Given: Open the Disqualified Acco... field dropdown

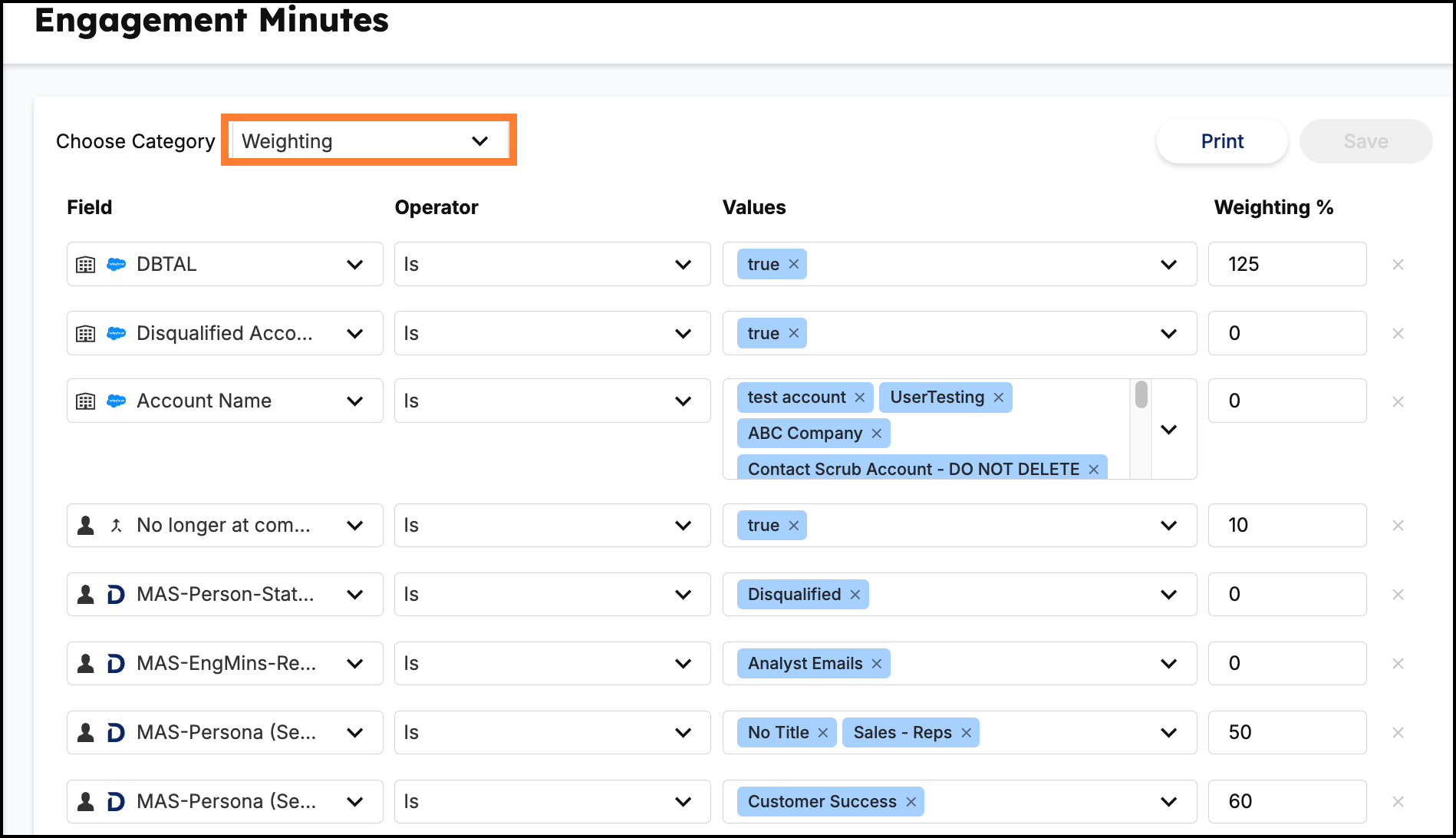Looking at the screenshot, I should (225, 333).
